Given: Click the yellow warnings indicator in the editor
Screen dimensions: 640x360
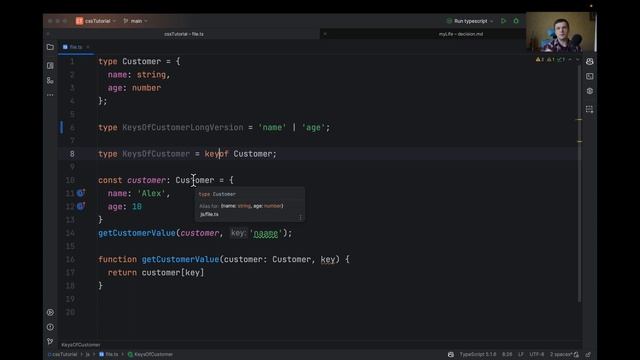Looking at the screenshot, I should pyautogui.click(x=540, y=60).
